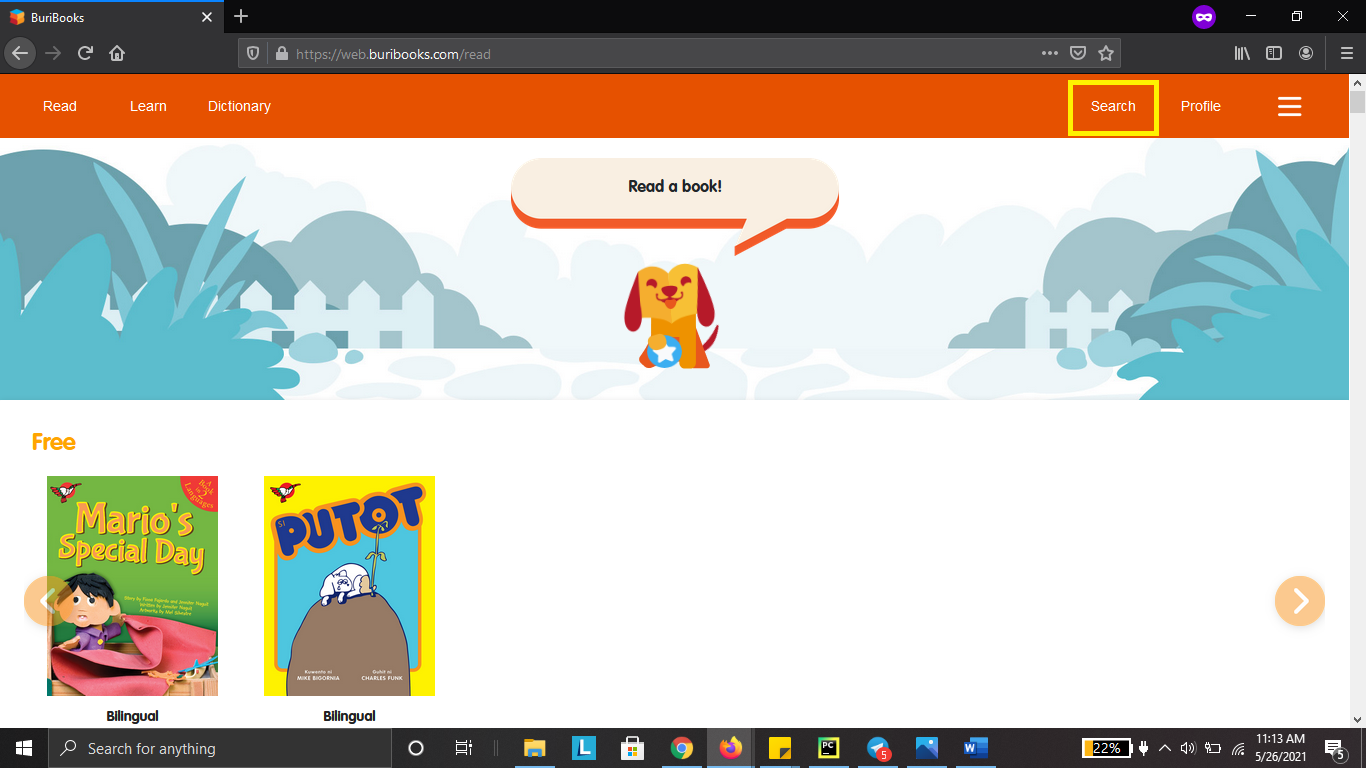Open Cortana from the taskbar

(416, 748)
